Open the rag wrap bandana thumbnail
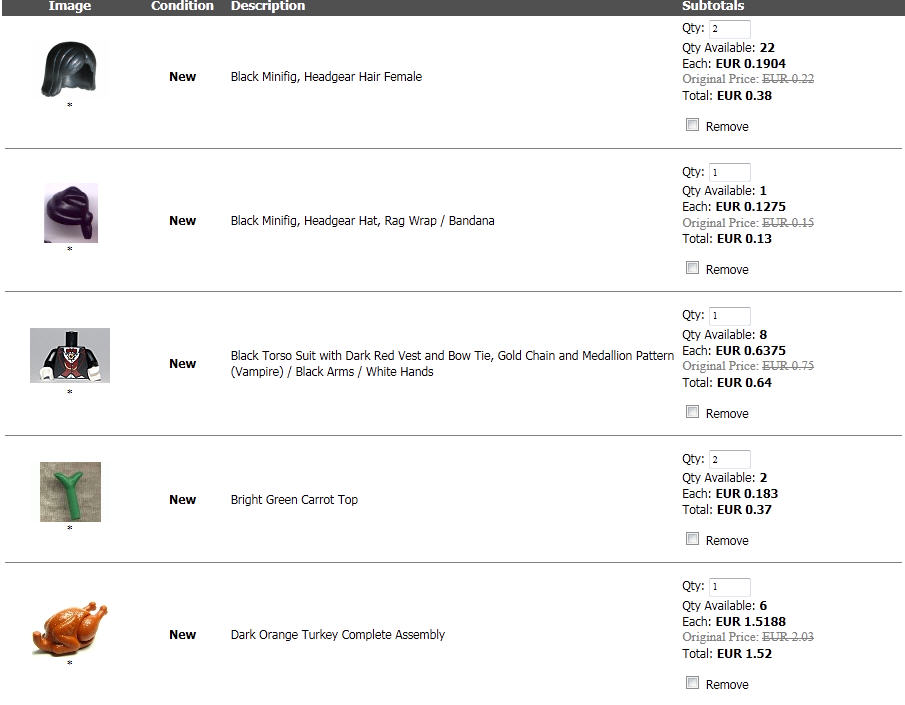This screenshot has height=705, width=905. [x=70, y=213]
